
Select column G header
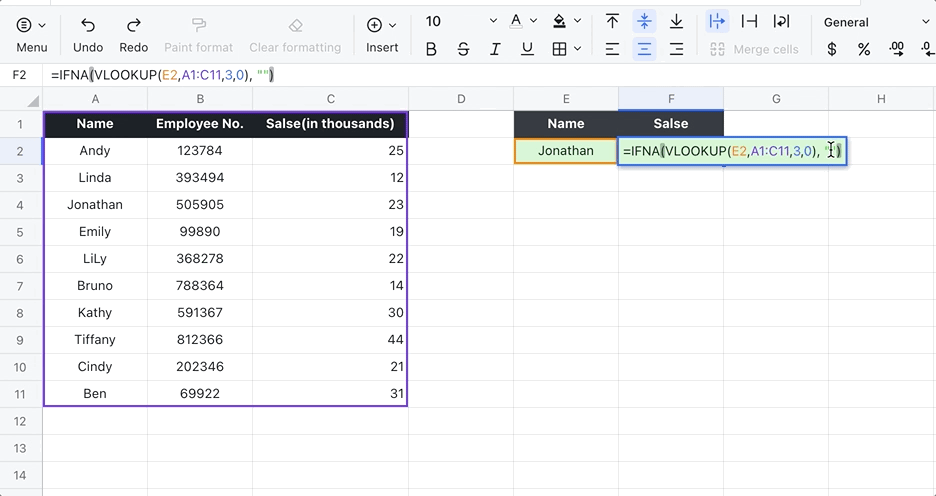tap(776, 99)
